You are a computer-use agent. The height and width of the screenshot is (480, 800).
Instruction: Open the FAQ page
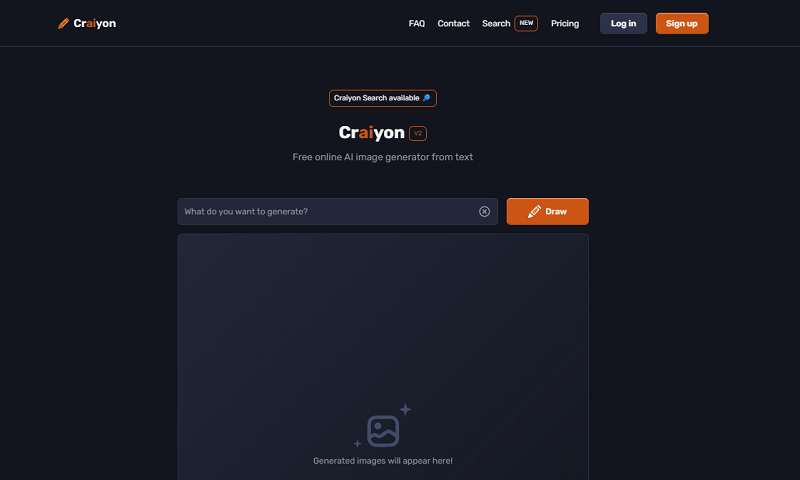coord(416,23)
